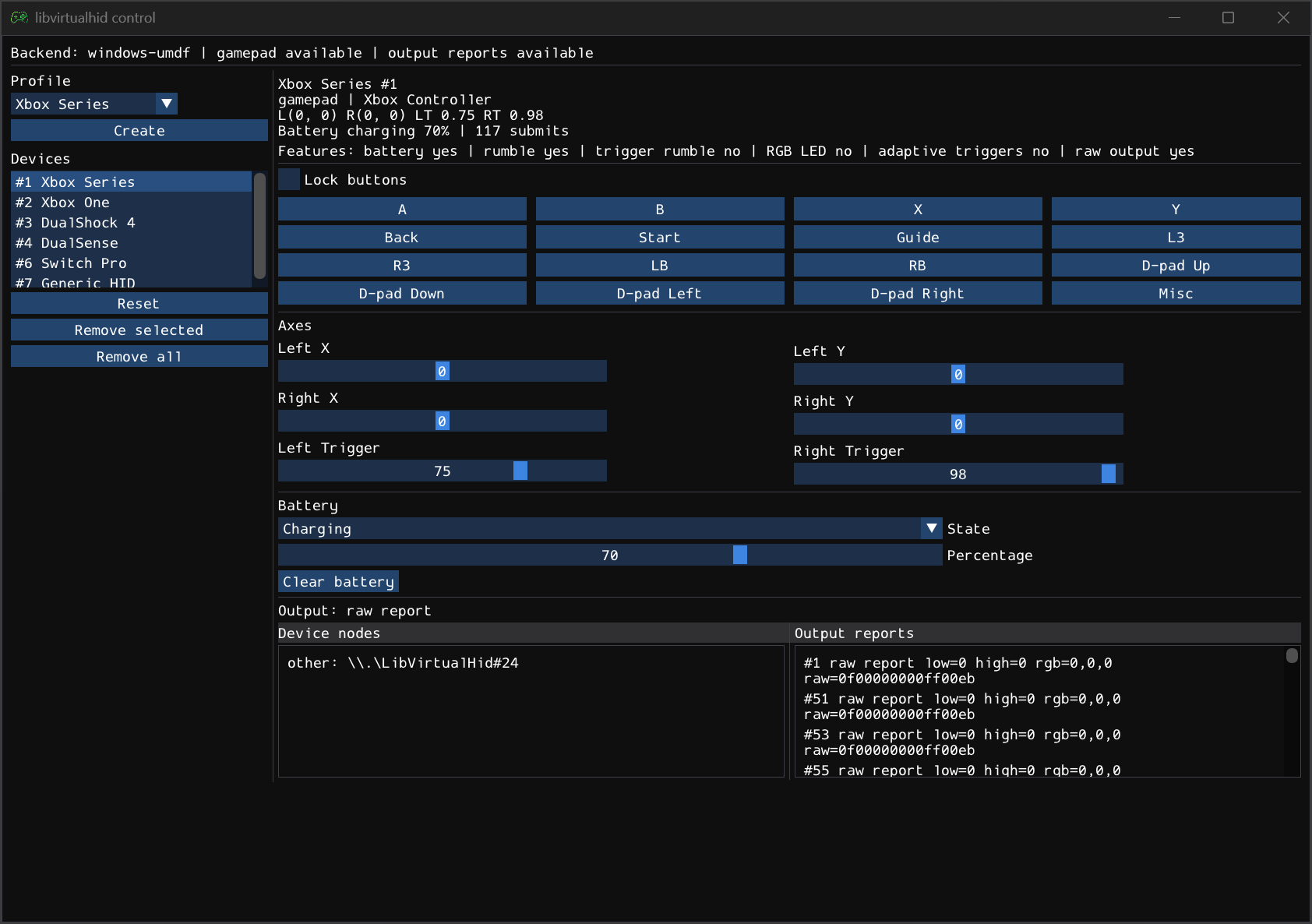Click the D-pad Left button
The height and width of the screenshot is (924, 1312).
tap(660, 293)
